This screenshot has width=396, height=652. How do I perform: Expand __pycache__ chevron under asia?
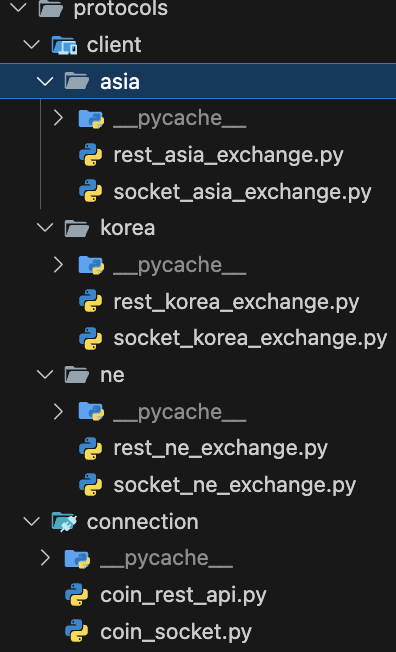(x=58, y=118)
